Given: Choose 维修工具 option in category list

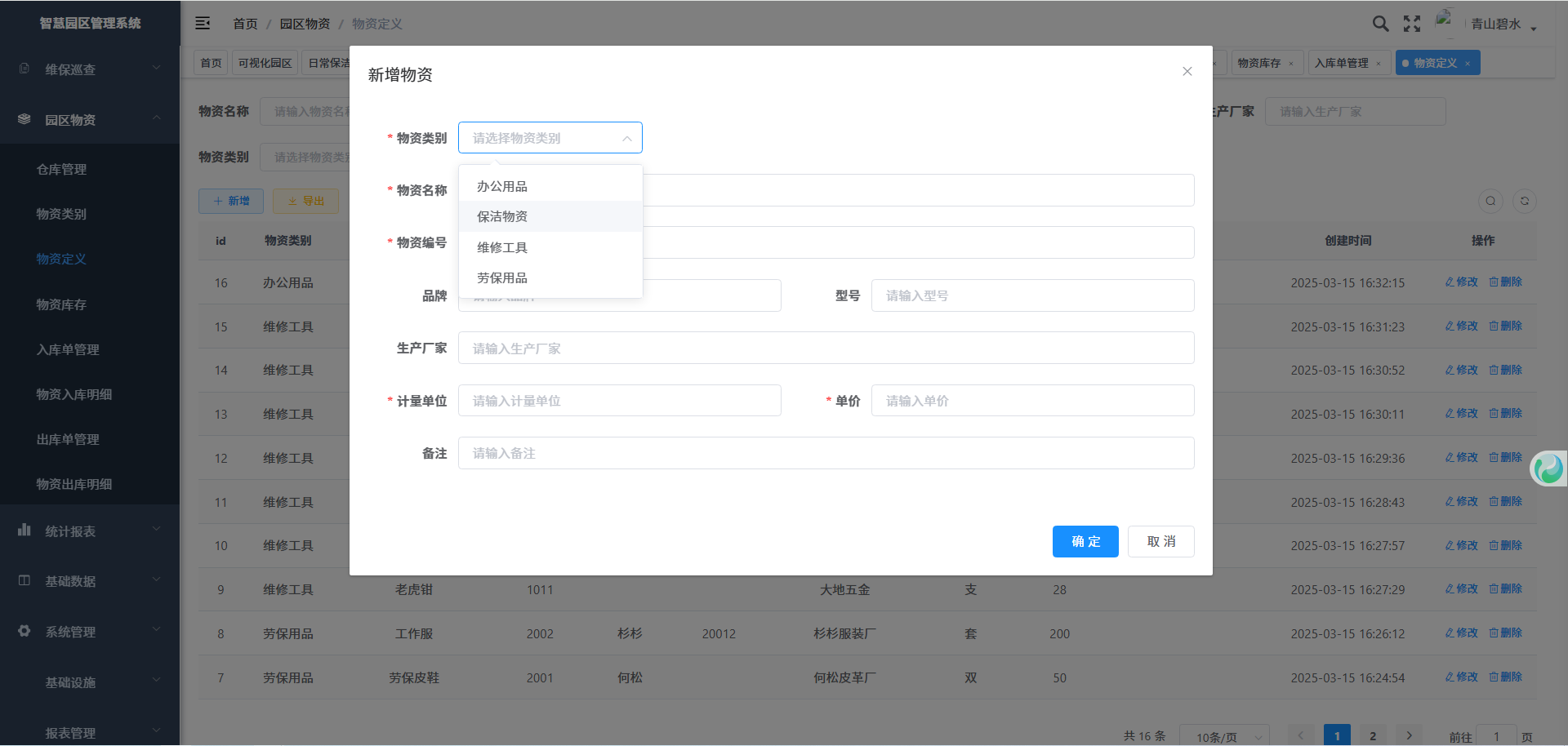Looking at the screenshot, I should coord(502,247).
